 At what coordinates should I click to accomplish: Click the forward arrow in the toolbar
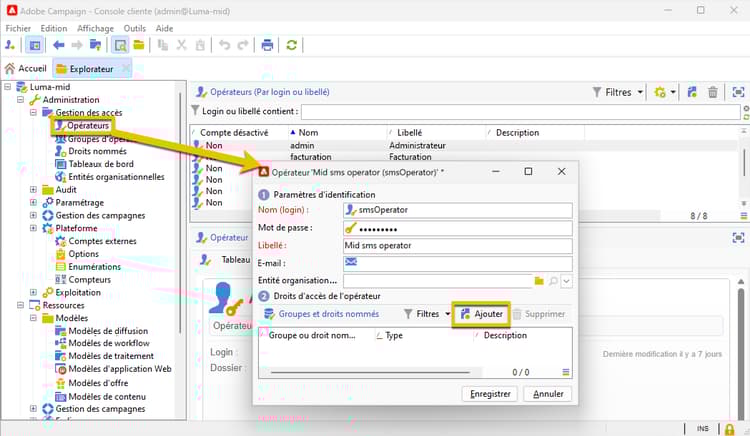tap(77, 45)
